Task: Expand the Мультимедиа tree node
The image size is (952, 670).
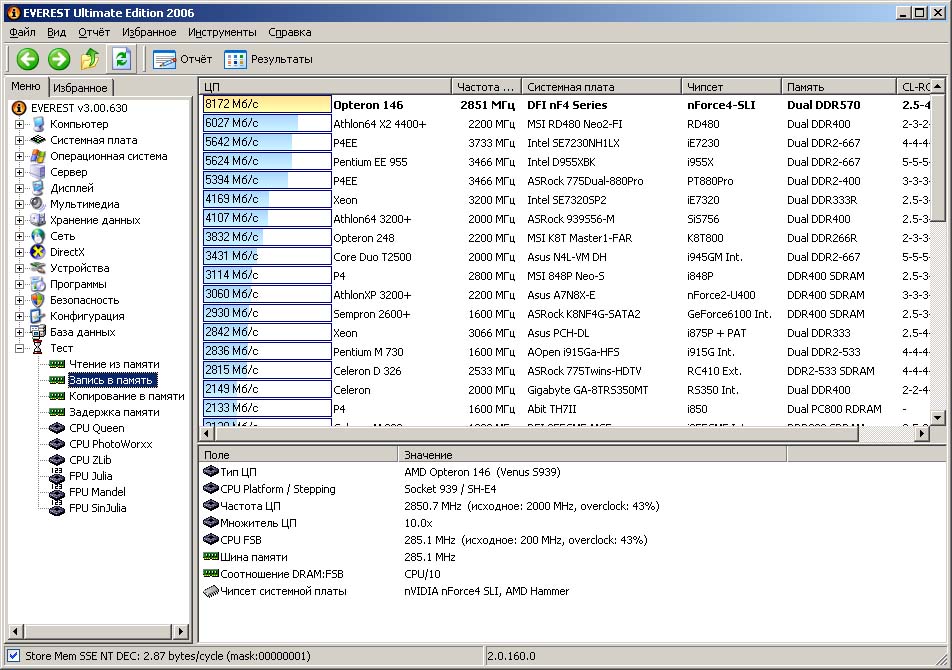Action: point(20,204)
